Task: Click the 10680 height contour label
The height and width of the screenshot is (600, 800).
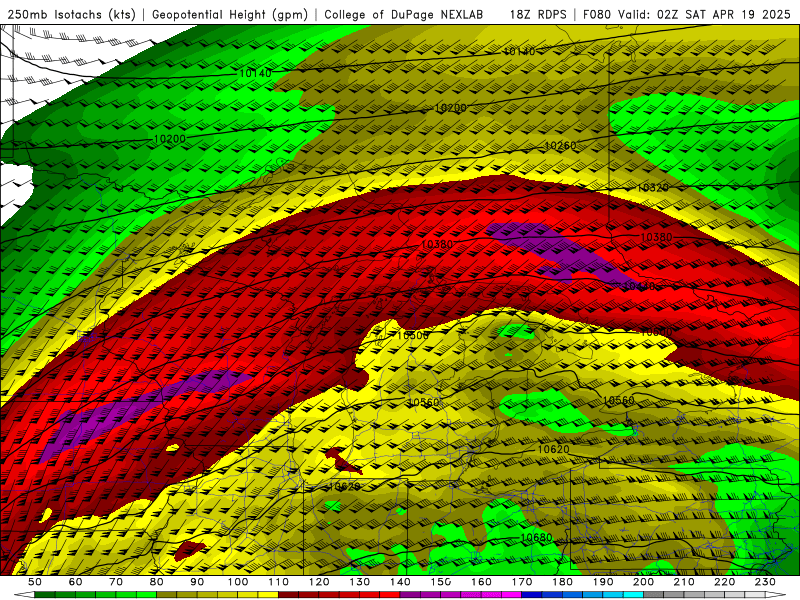Action: [x=536, y=538]
